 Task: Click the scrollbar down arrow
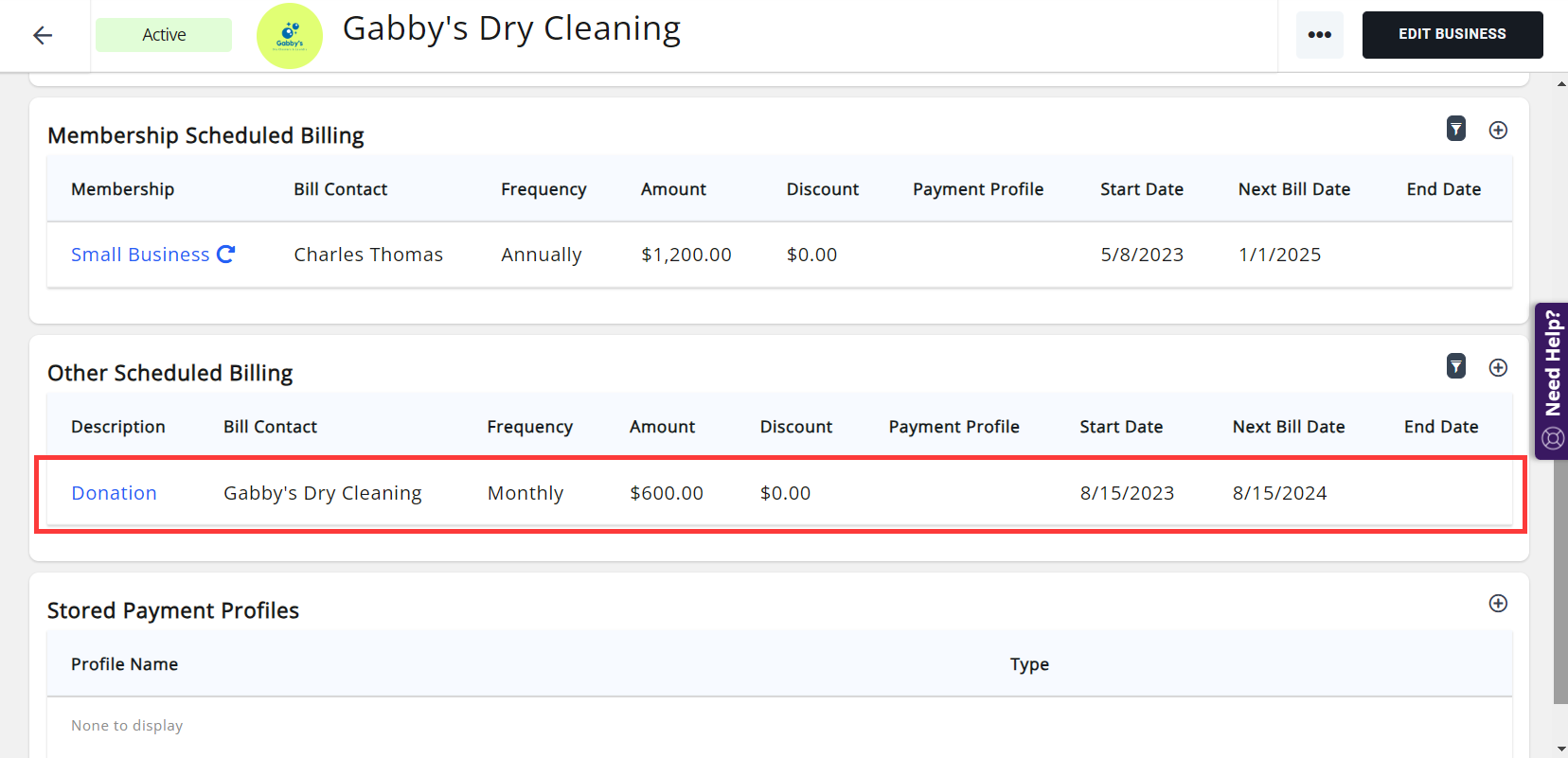(x=1560, y=749)
